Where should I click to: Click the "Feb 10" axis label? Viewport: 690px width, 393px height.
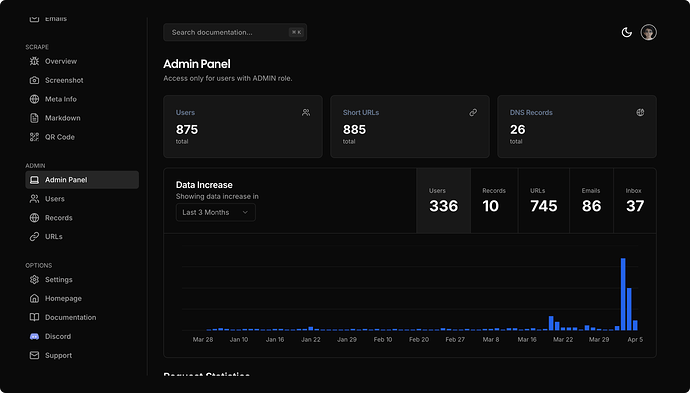383,339
